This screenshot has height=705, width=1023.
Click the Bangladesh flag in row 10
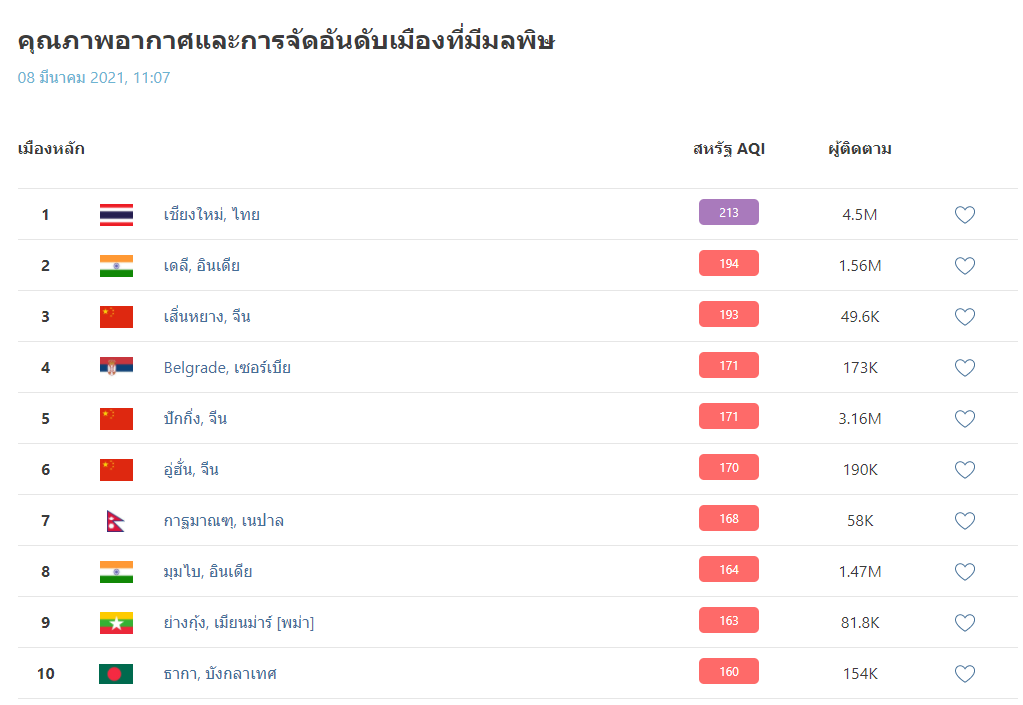pos(116,674)
